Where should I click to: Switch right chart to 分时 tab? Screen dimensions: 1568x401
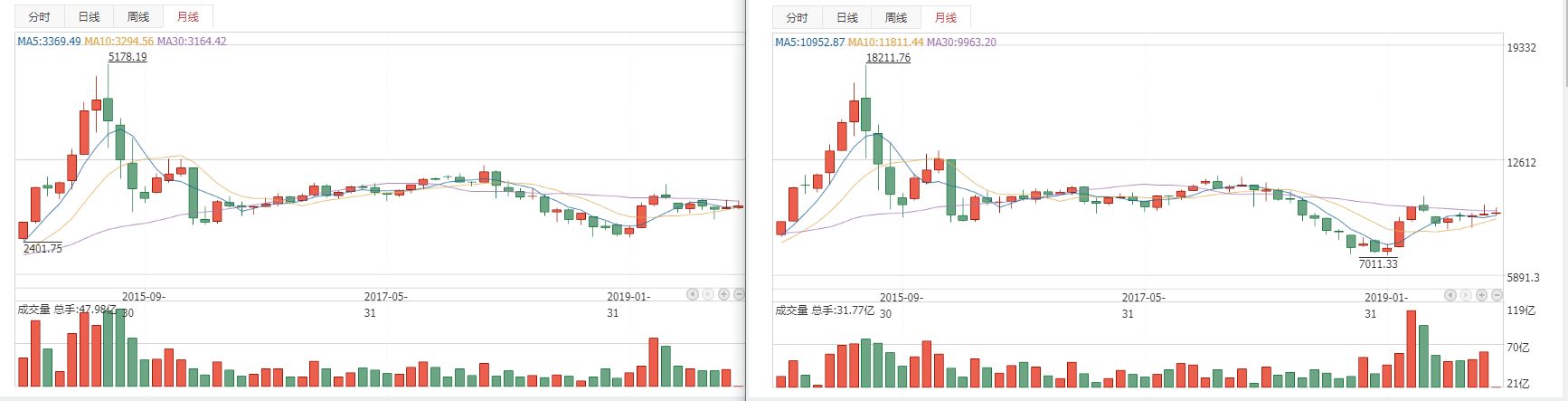coord(798,18)
